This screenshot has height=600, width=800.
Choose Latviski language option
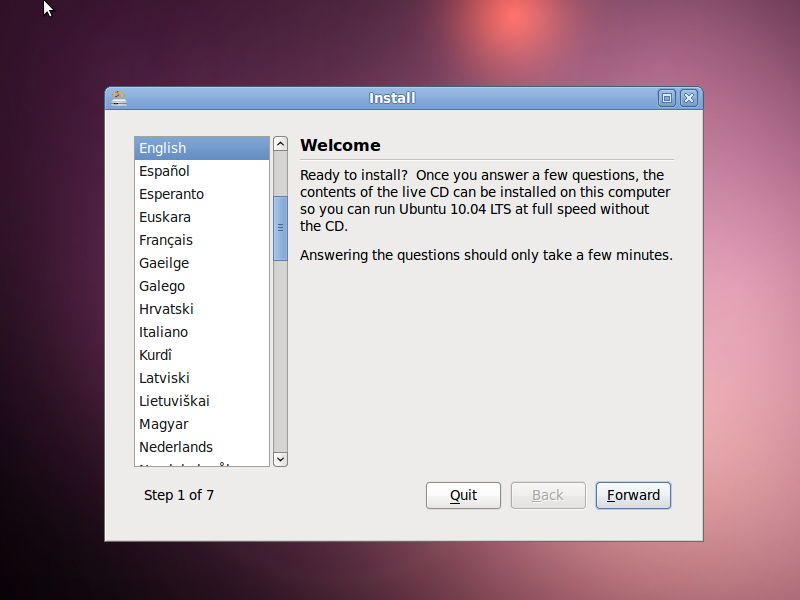point(164,378)
